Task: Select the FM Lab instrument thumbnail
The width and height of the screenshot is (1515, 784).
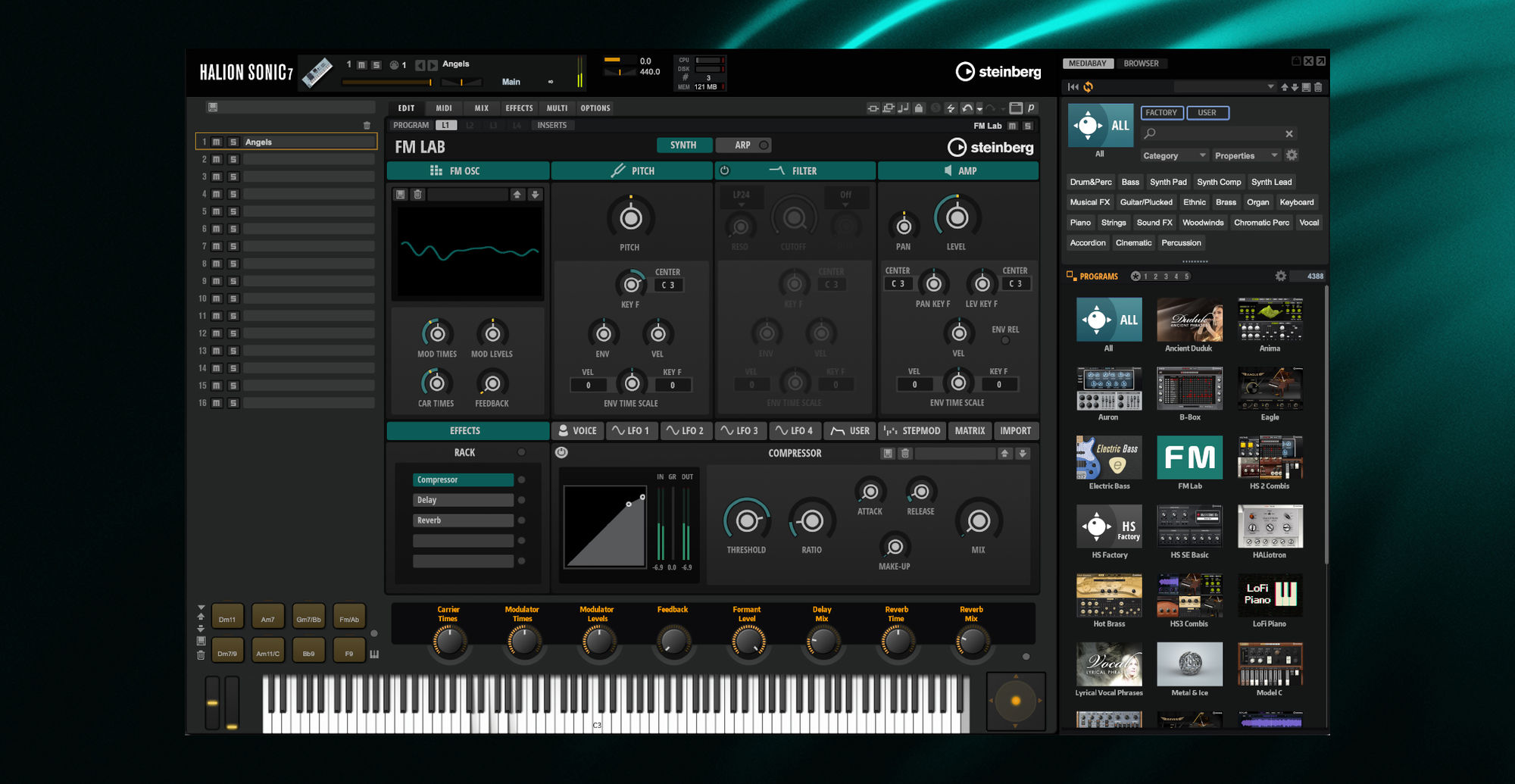Action: [x=1189, y=458]
